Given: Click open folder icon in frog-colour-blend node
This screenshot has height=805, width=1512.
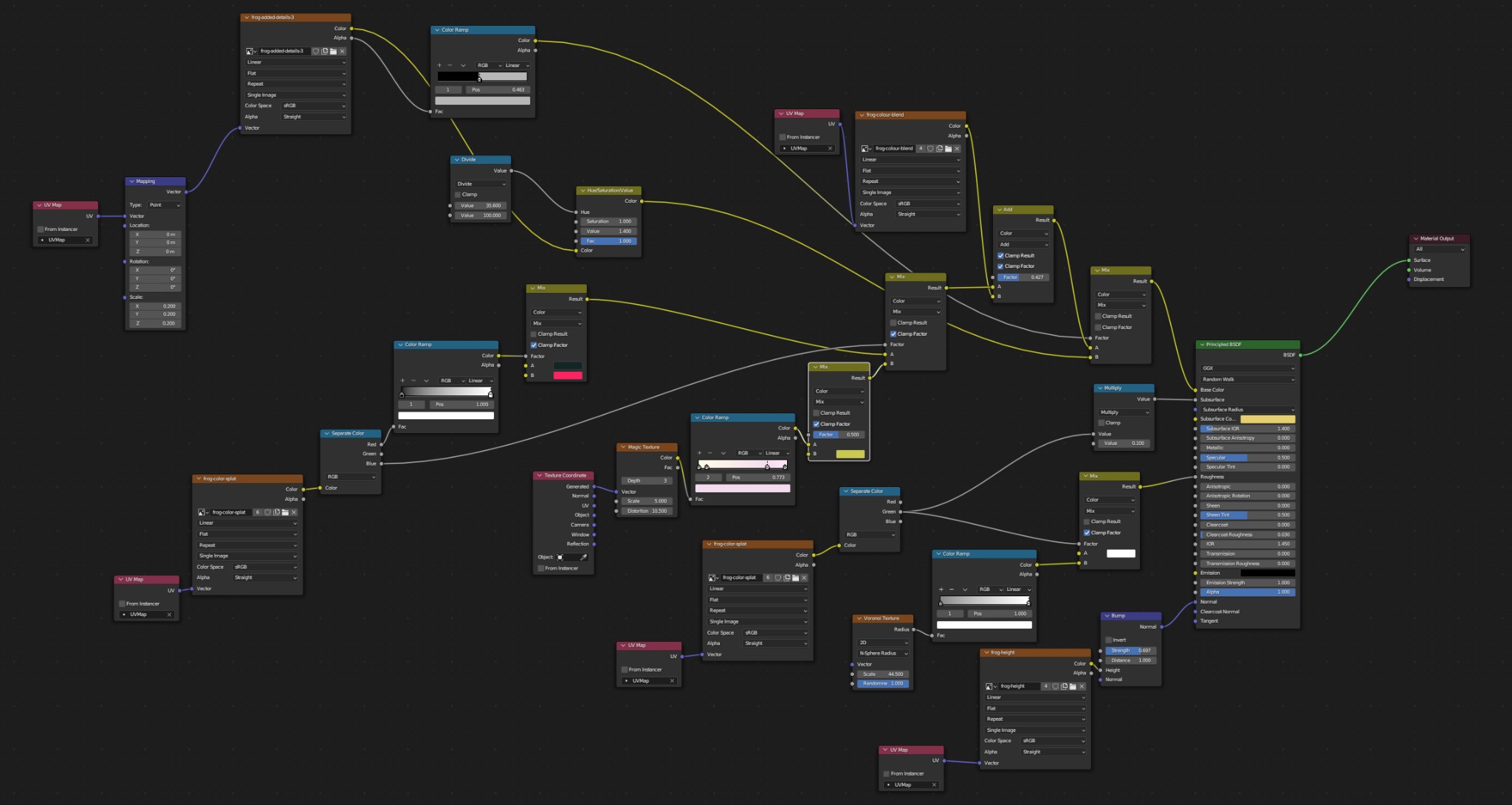Looking at the screenshot, I should (x=948, y=148).
